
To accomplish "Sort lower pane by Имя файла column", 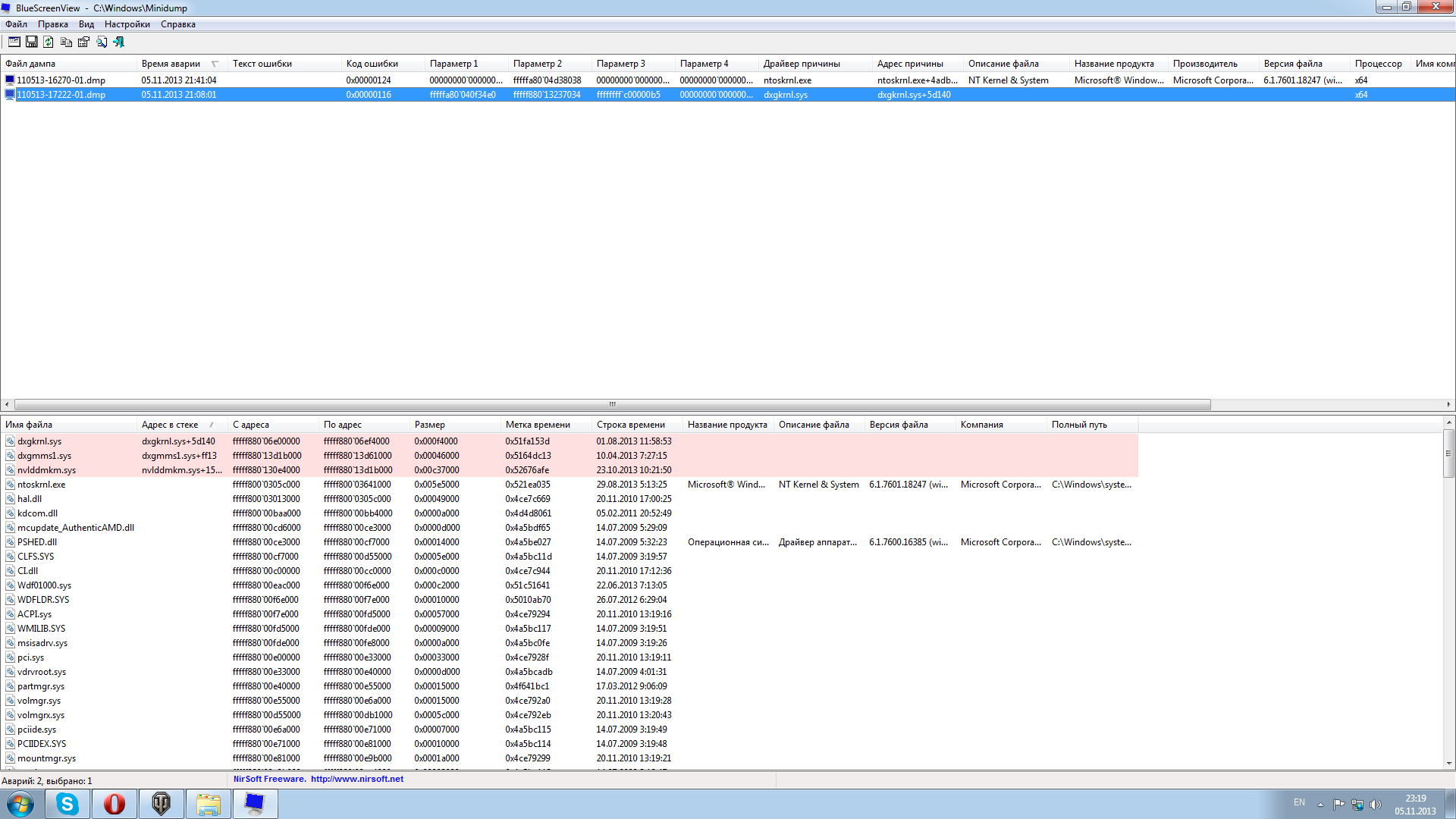I will [68, 425].
